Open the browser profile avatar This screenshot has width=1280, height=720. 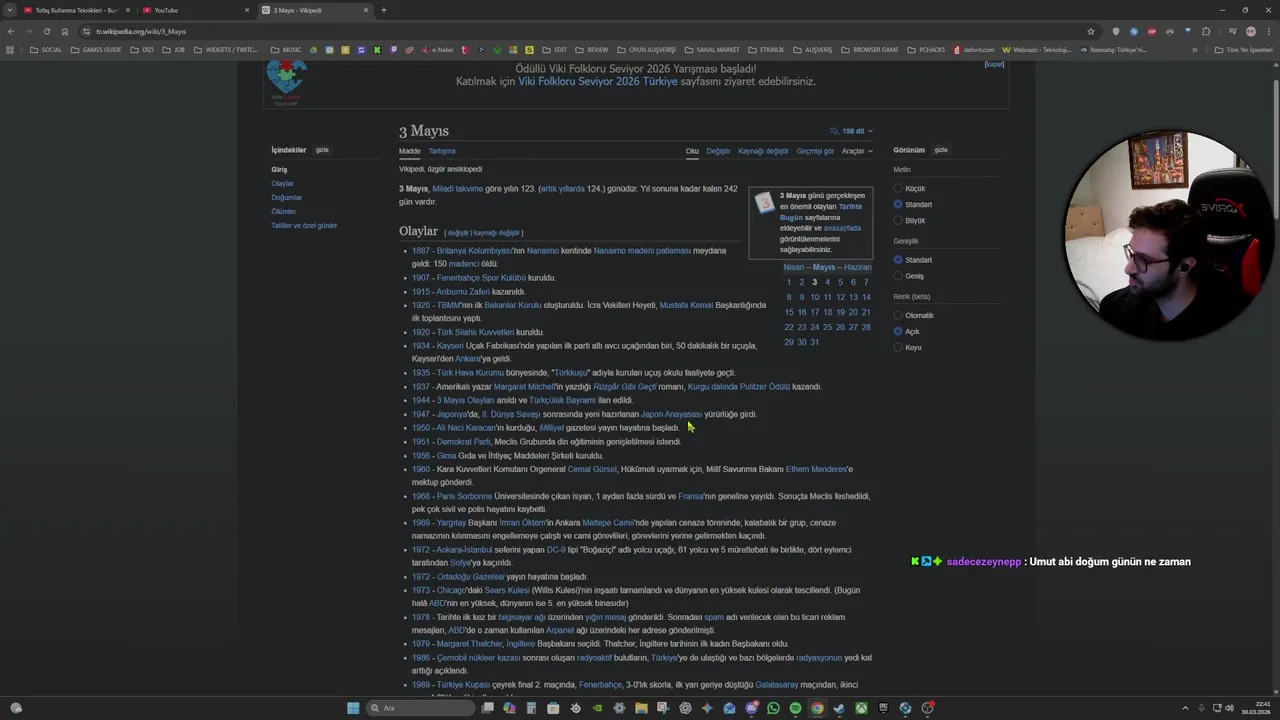[1251, 31]
